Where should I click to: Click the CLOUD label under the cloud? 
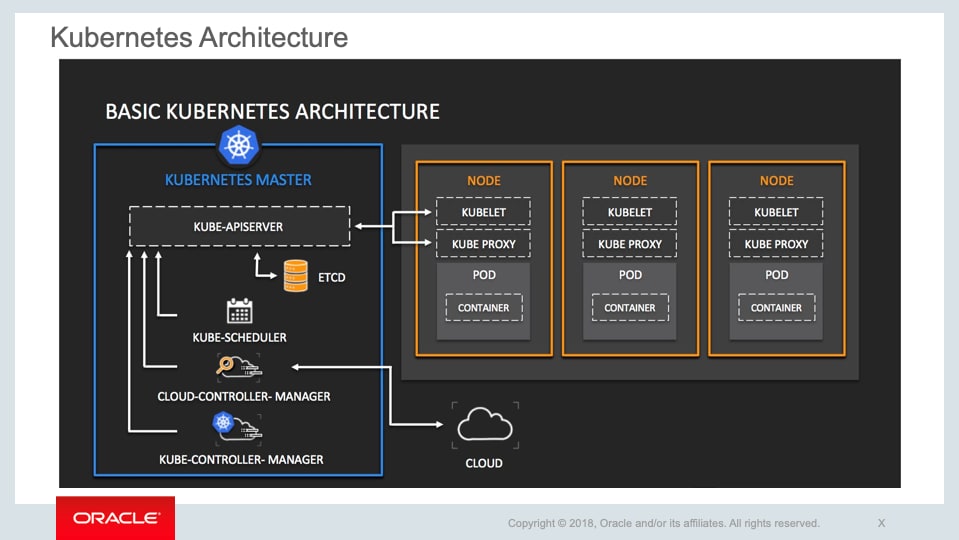tap(484, 463)
